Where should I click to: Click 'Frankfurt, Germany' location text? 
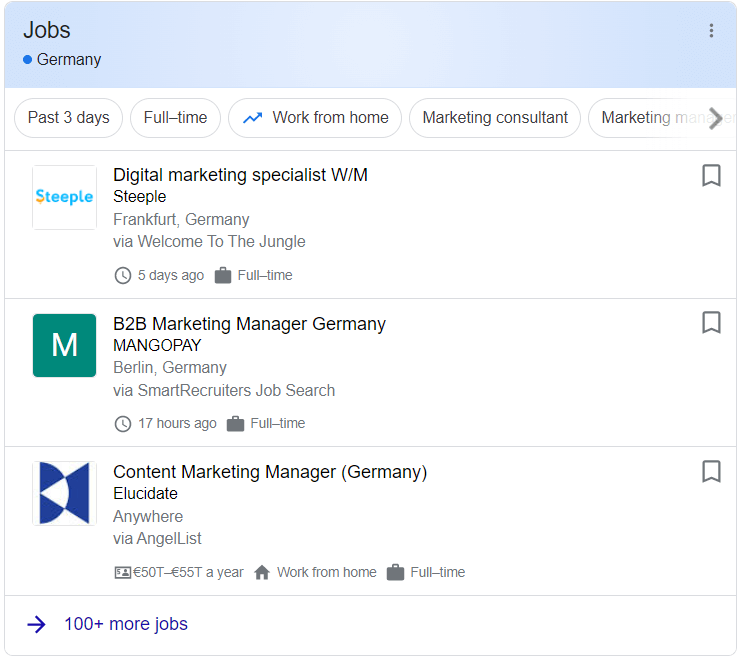(181, 219)
